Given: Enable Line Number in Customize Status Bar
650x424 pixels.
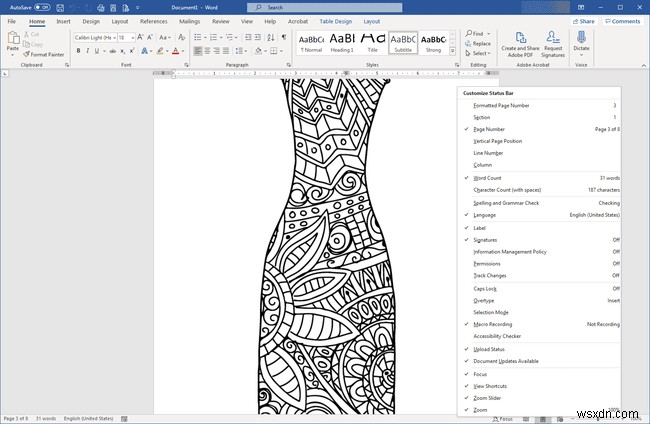Looking at the screenshot, I should pyautogui.click(x=489, y=153).
